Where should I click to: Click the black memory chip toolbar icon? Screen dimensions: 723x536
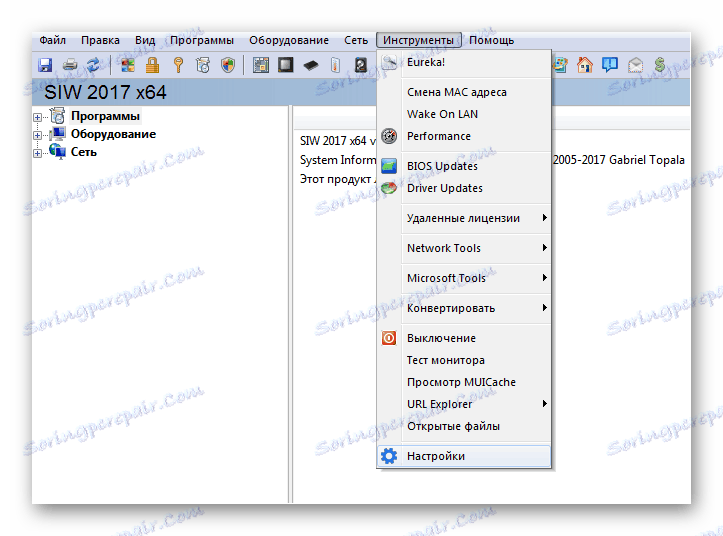click(x=311, y=66)
